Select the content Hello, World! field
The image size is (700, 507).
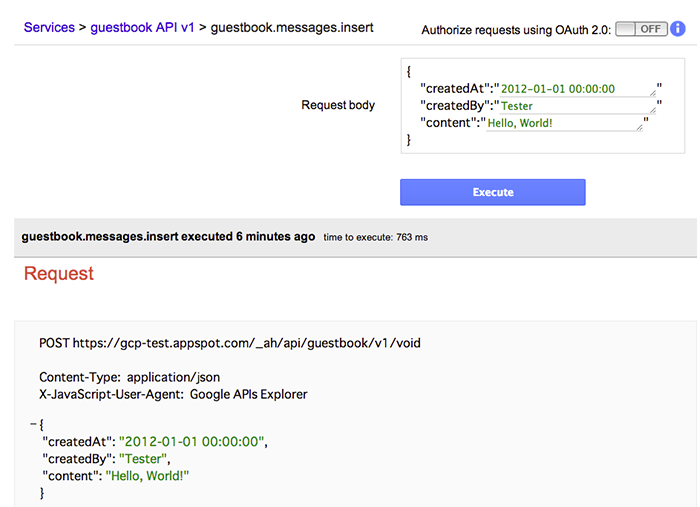tap(564, 123)
